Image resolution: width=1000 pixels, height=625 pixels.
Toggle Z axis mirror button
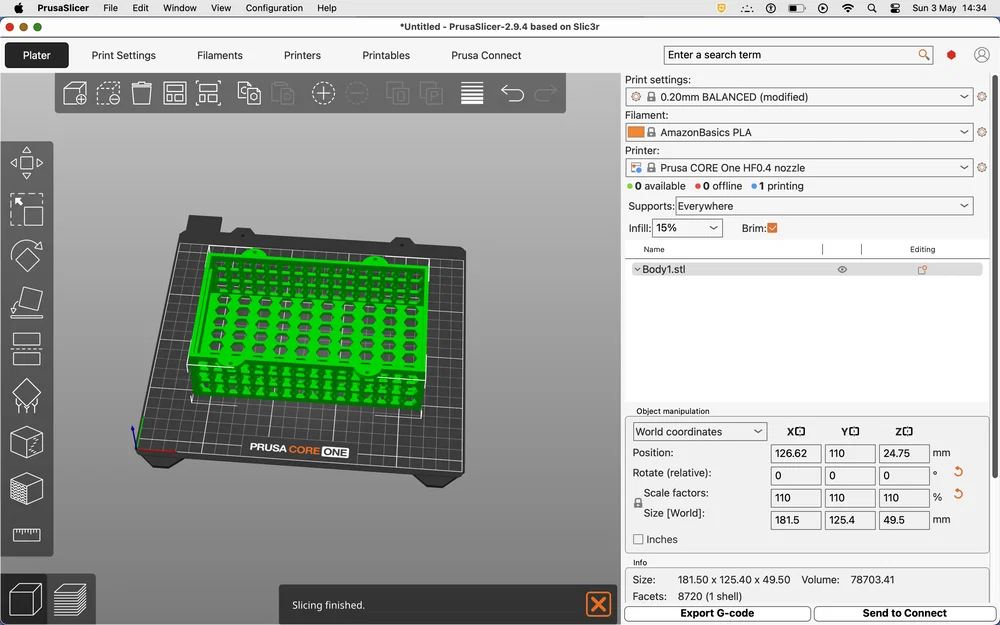(x=908, y=432)
